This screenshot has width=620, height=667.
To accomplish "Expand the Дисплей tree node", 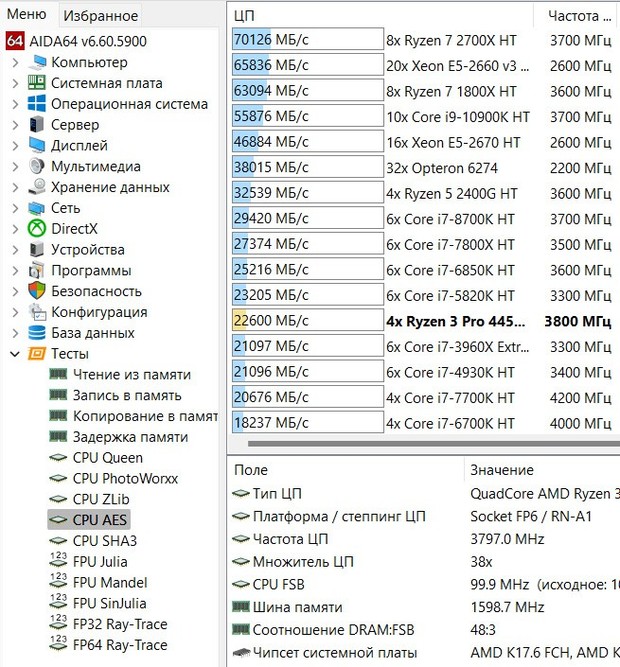I will [15, 146].
